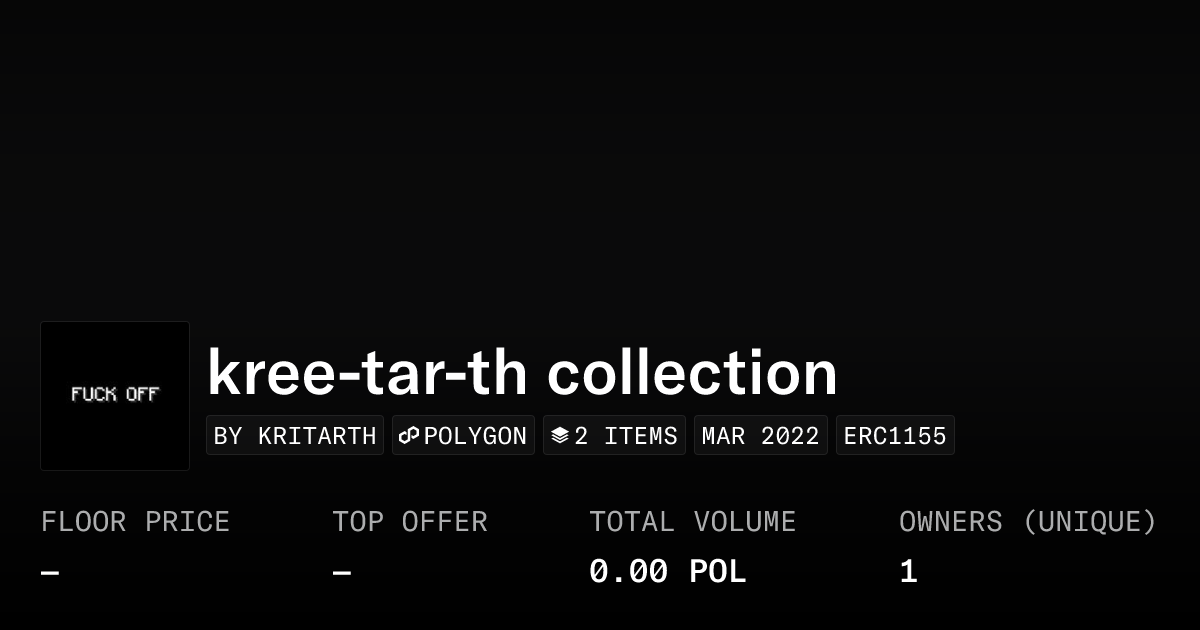Click the kree-tar-th collection title
1200x630 pixels.
522,373
